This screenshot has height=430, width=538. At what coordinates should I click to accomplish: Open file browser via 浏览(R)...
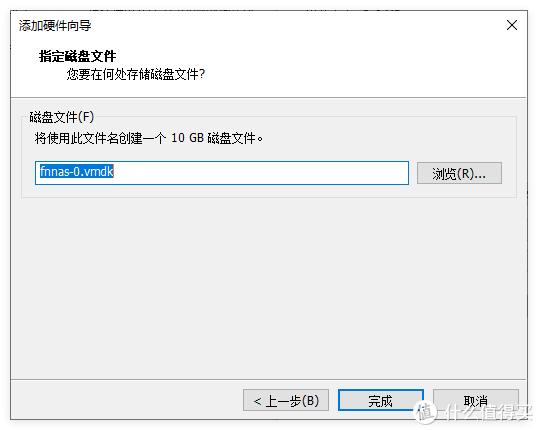click(x=459, y=173)
